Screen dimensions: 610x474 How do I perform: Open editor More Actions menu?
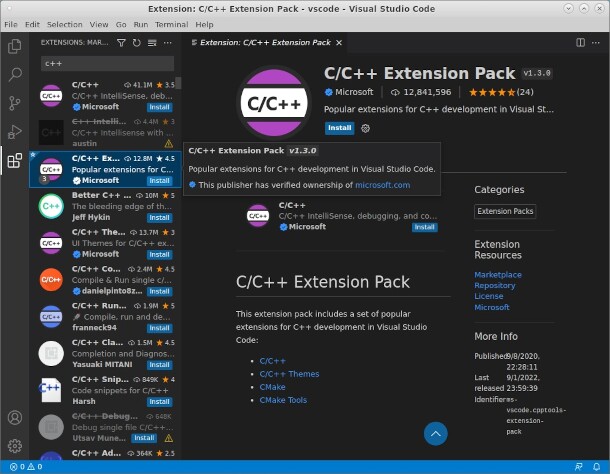point(596,42)
